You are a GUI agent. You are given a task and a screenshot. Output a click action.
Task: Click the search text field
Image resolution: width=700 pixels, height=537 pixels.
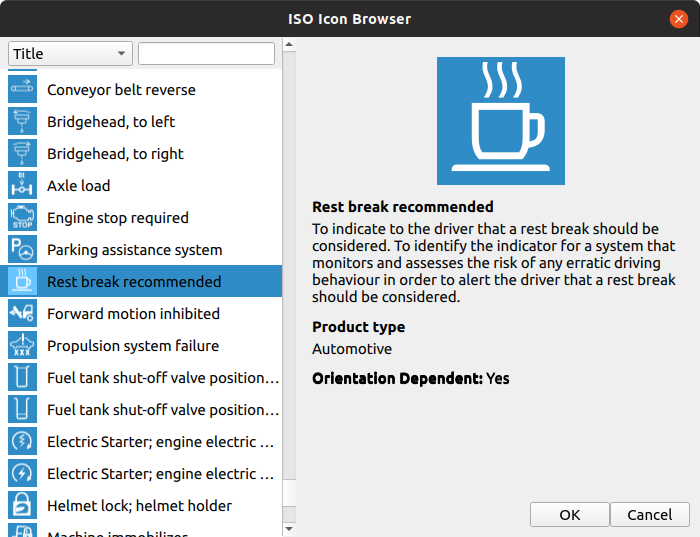pyautogui.click(x=206, y=54)
